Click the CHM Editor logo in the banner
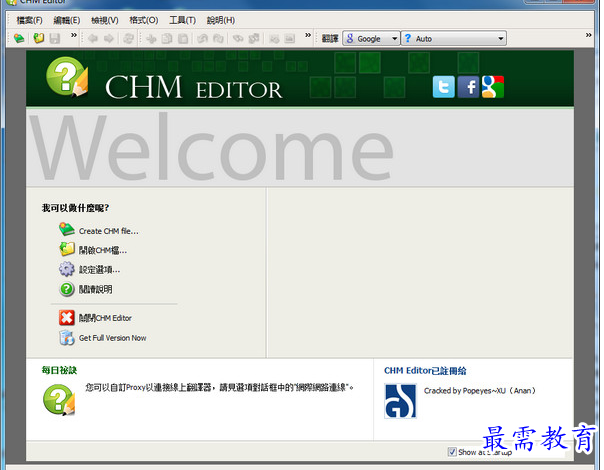Viewport: 604px width, 470px height. tap(67, 77)
